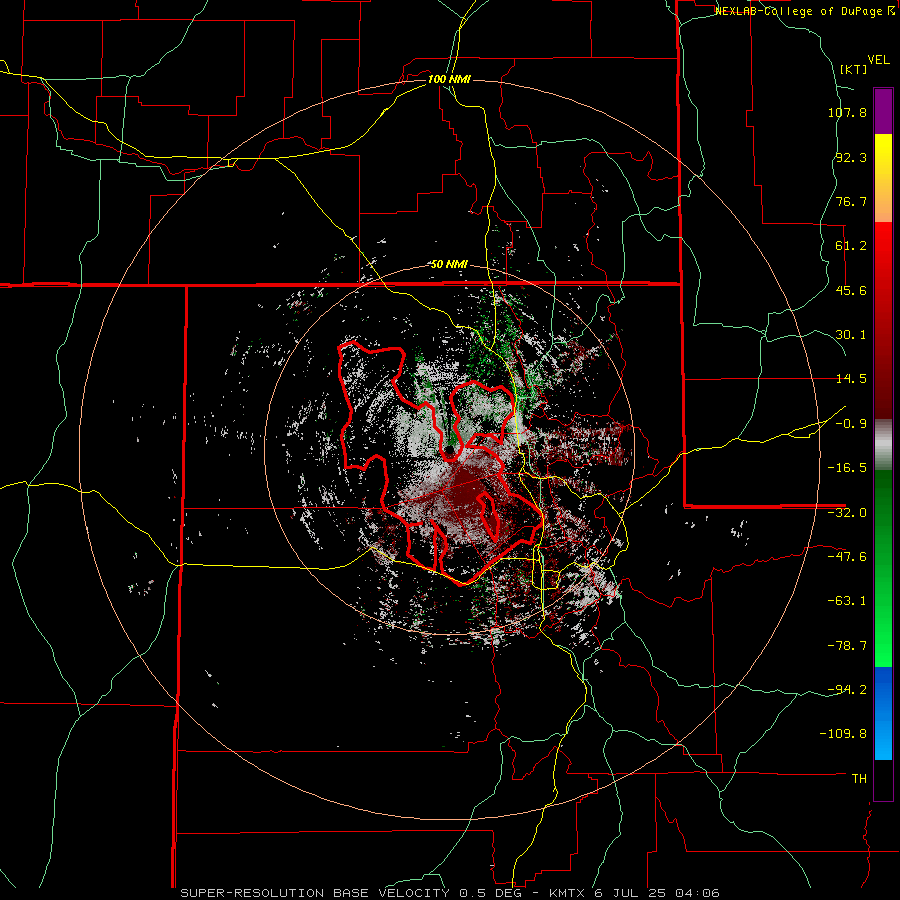Select the blue segment of the color bar
This screenshot has width=900, height=900.
(883, 713)
